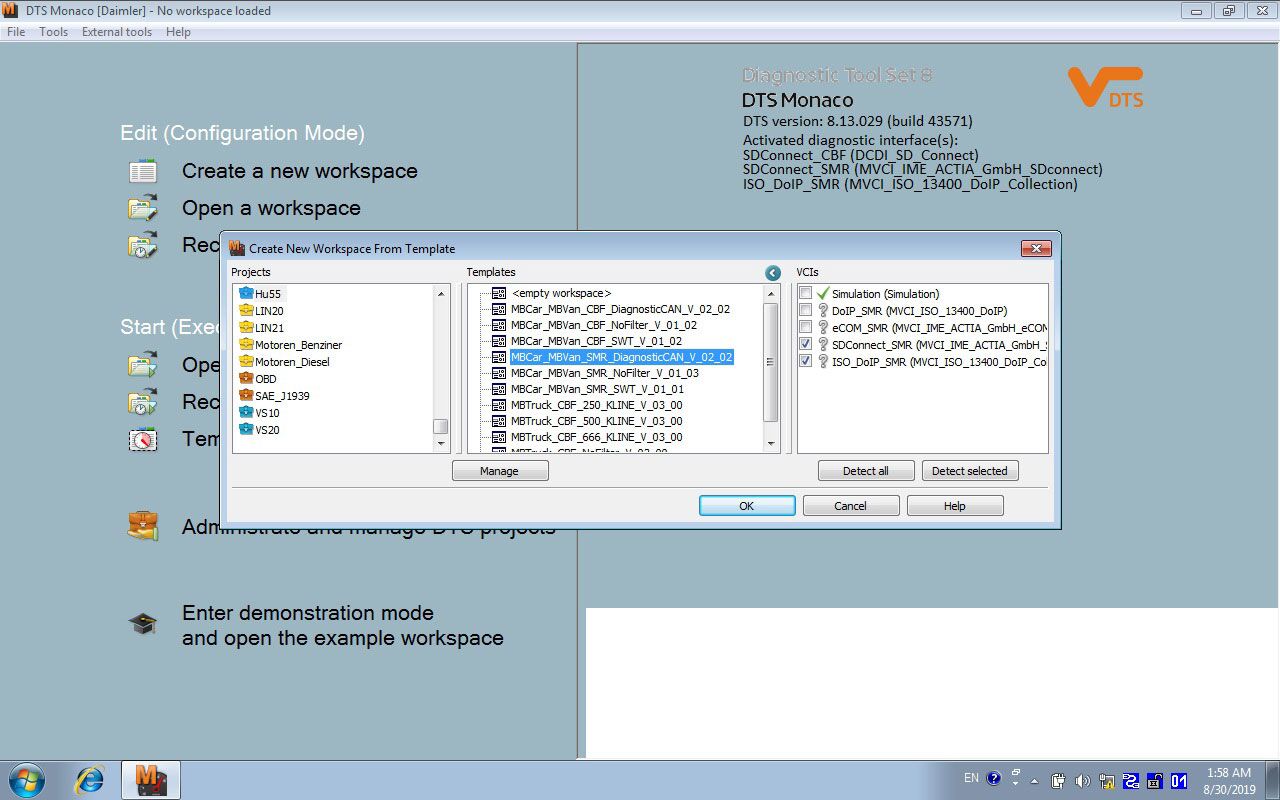Image resolution: width=1280 pixels, height=800 pixels.
Task: Click the SAE_J1939 project icon
Action: point(246,396)
